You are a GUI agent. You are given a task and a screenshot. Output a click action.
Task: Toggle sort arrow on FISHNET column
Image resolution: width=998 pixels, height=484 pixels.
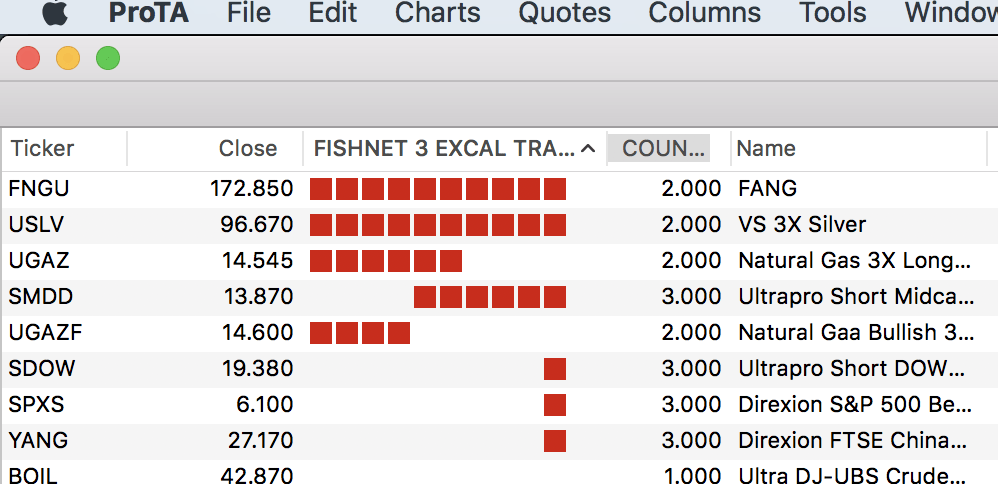click(589, 149)
